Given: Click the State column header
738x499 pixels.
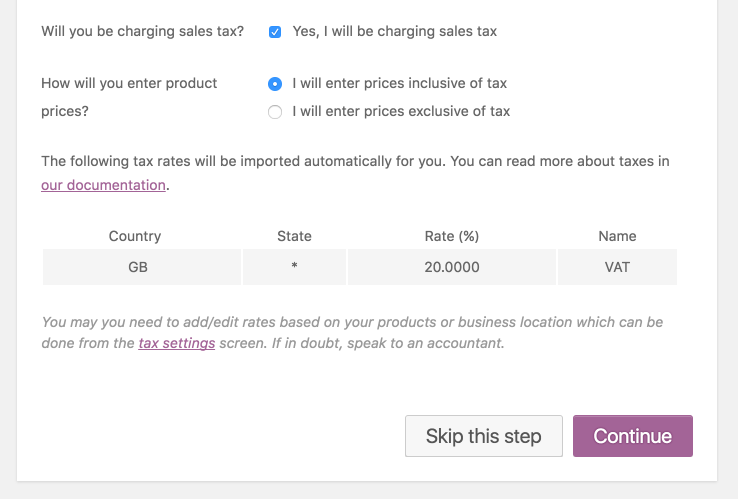Looking at the screenshot, I should (294, 236).
